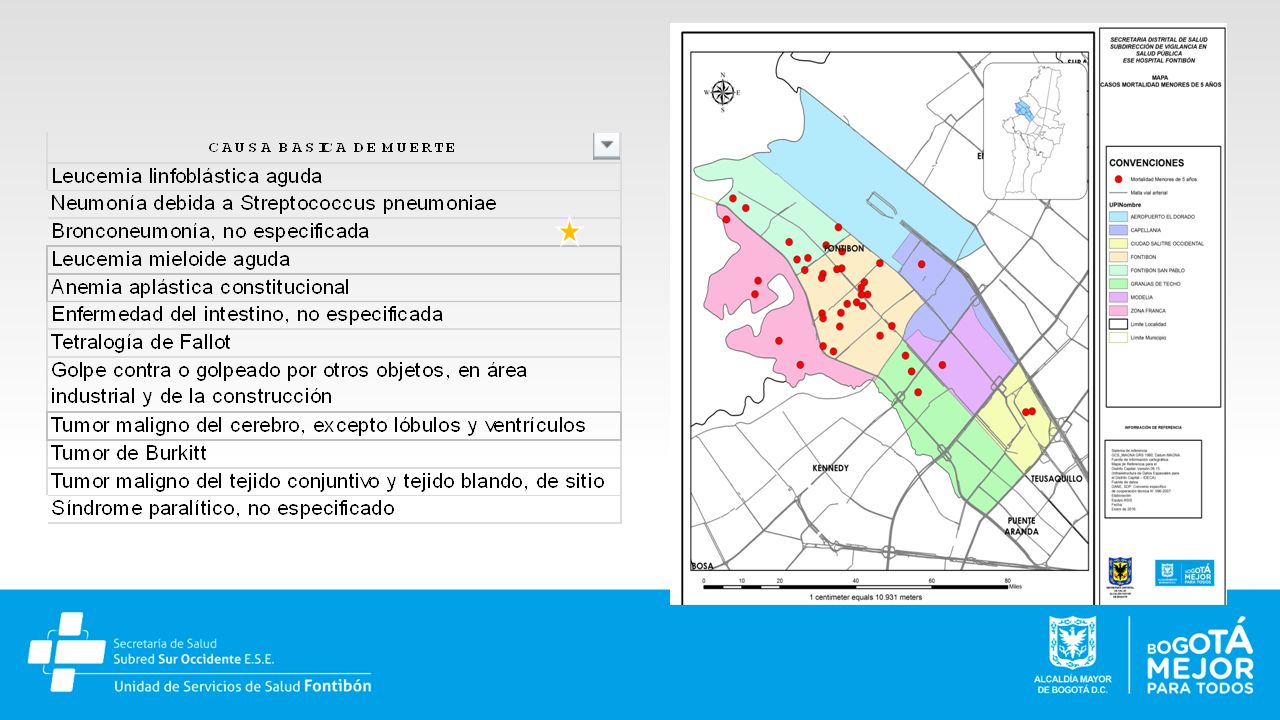Viewport: 1280px width, 720px height.
Task: Click the Ciudad Salitre Occidental legend swatch
Action: [1117, 243]
